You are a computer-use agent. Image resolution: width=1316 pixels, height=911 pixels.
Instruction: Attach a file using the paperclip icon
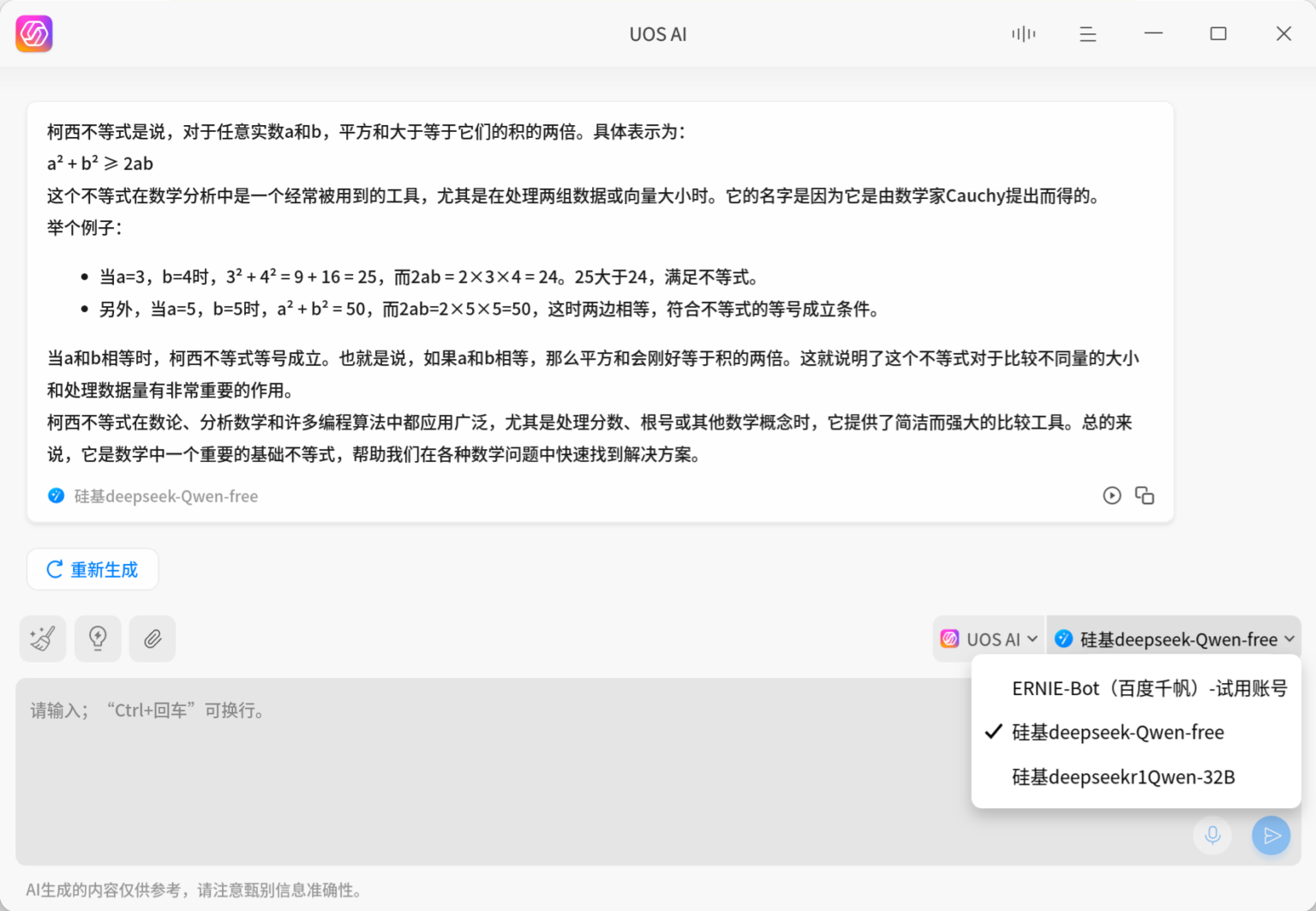(x=153, y=638)
